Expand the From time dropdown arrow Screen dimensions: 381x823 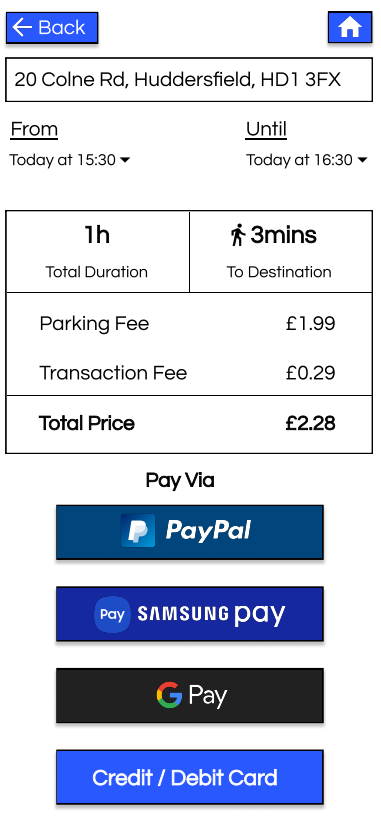(125, 160)
